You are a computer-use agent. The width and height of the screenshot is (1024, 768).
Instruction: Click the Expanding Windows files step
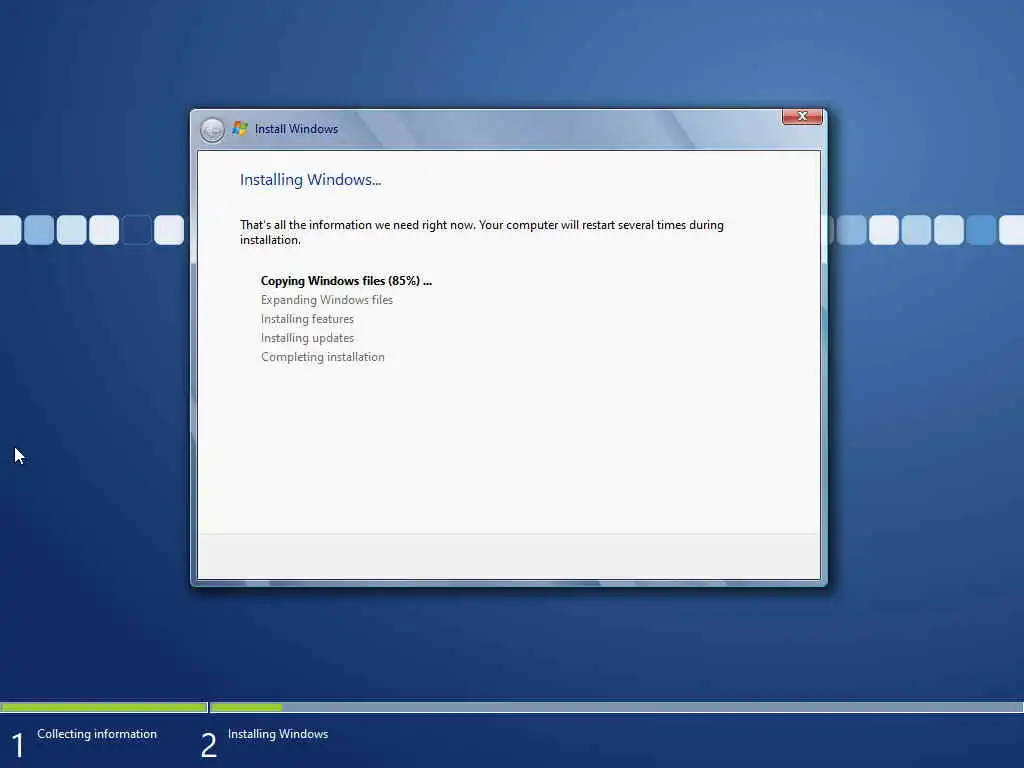[327, 300]
